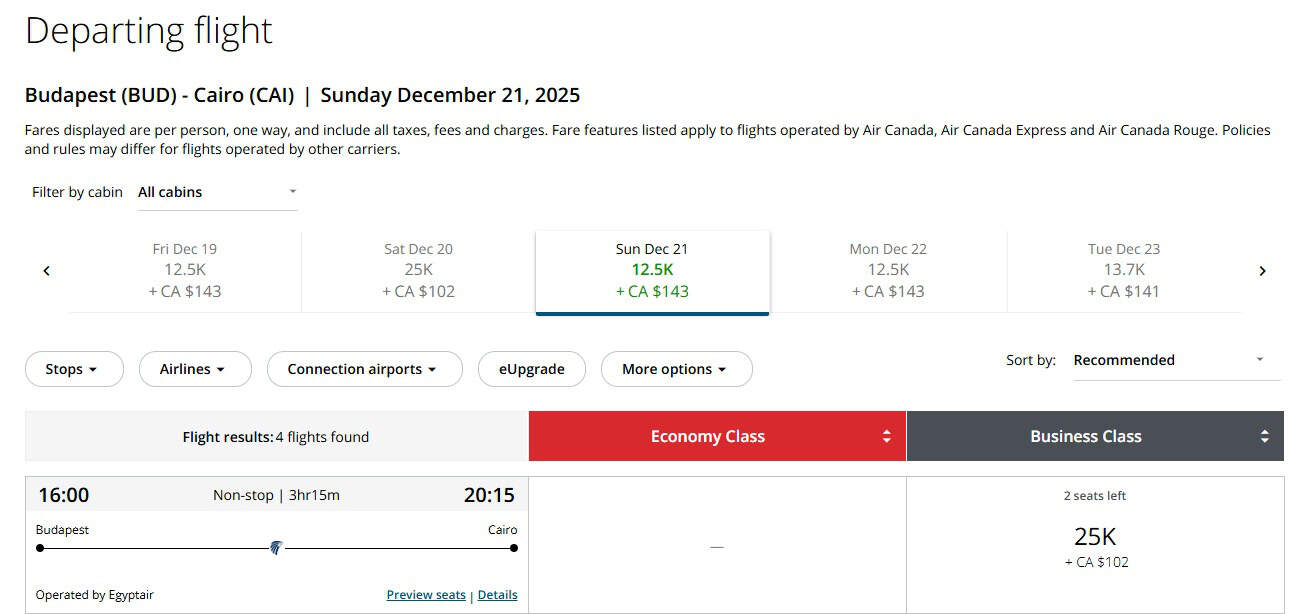Choose the Tue Dec 23 date tab
Image resolution: width=1305 pixels, height=614 pixels.
click(x=1122, y=270)
